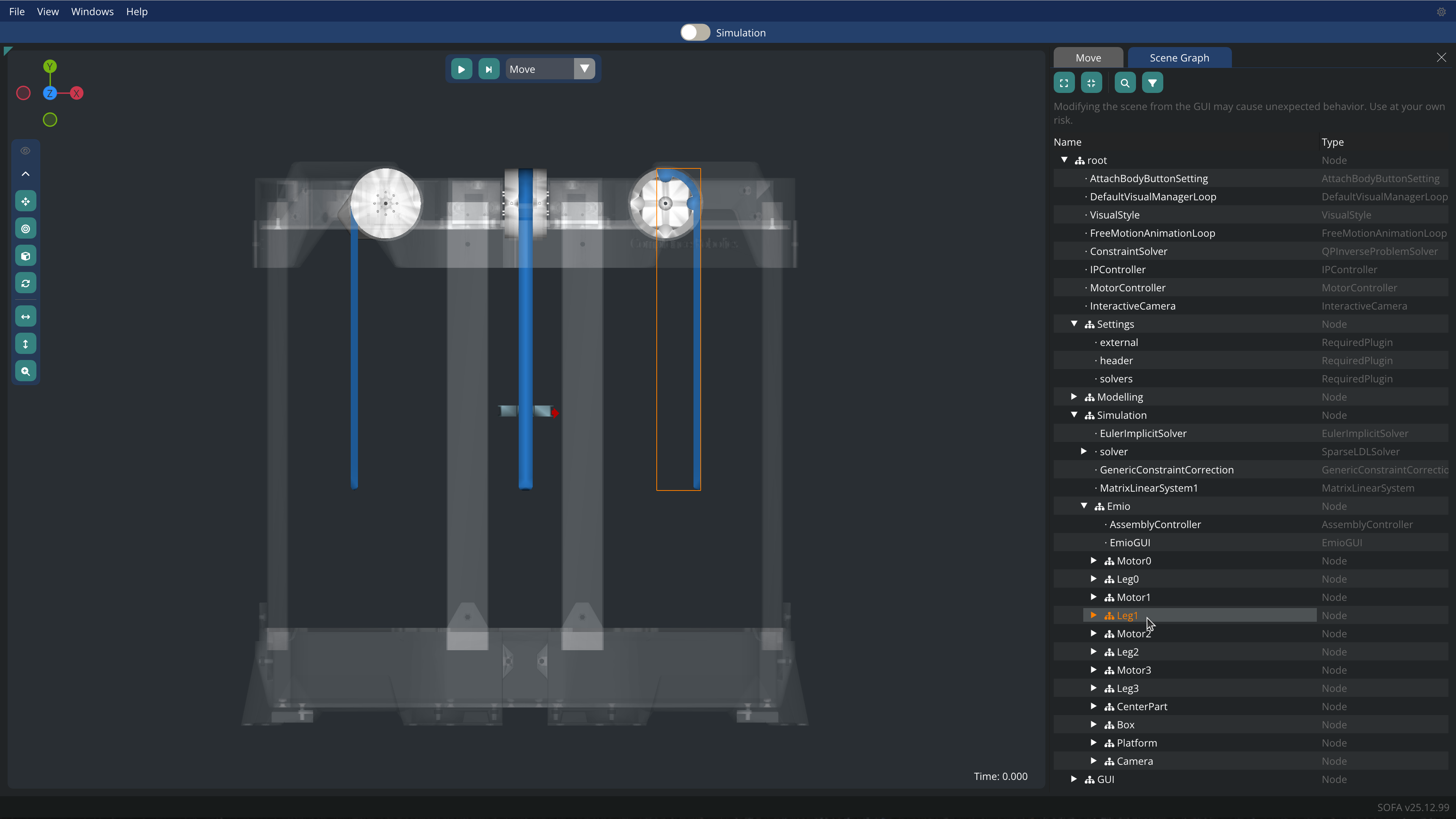Click the cube view icon in left toolbar
The height and width of the screenshot is (819, 1456).
tap(25, 256)
